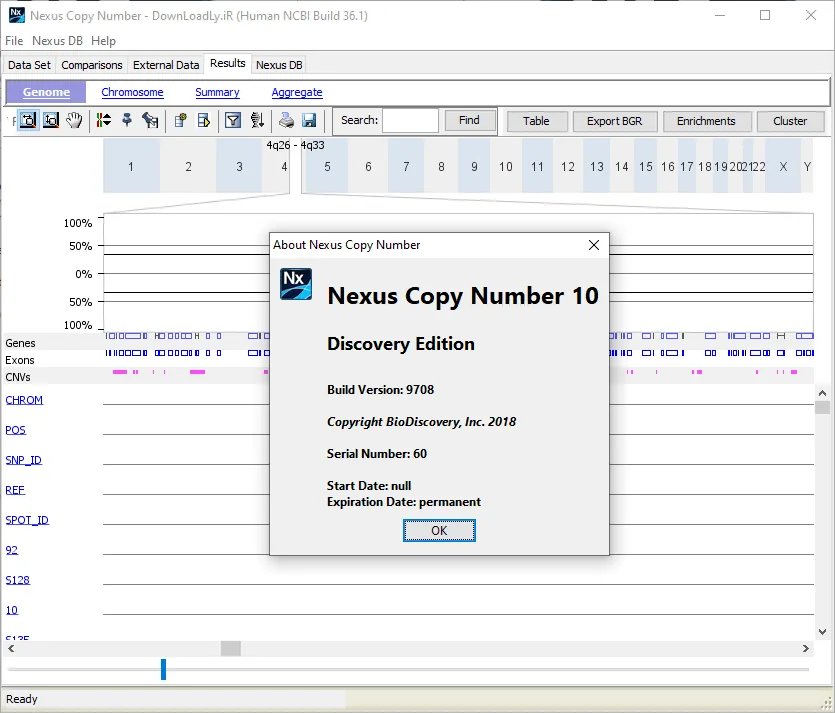Screen dimensions: 835x713
Task: Click the blue pushpin icon
Action: (x=127, y=120)
